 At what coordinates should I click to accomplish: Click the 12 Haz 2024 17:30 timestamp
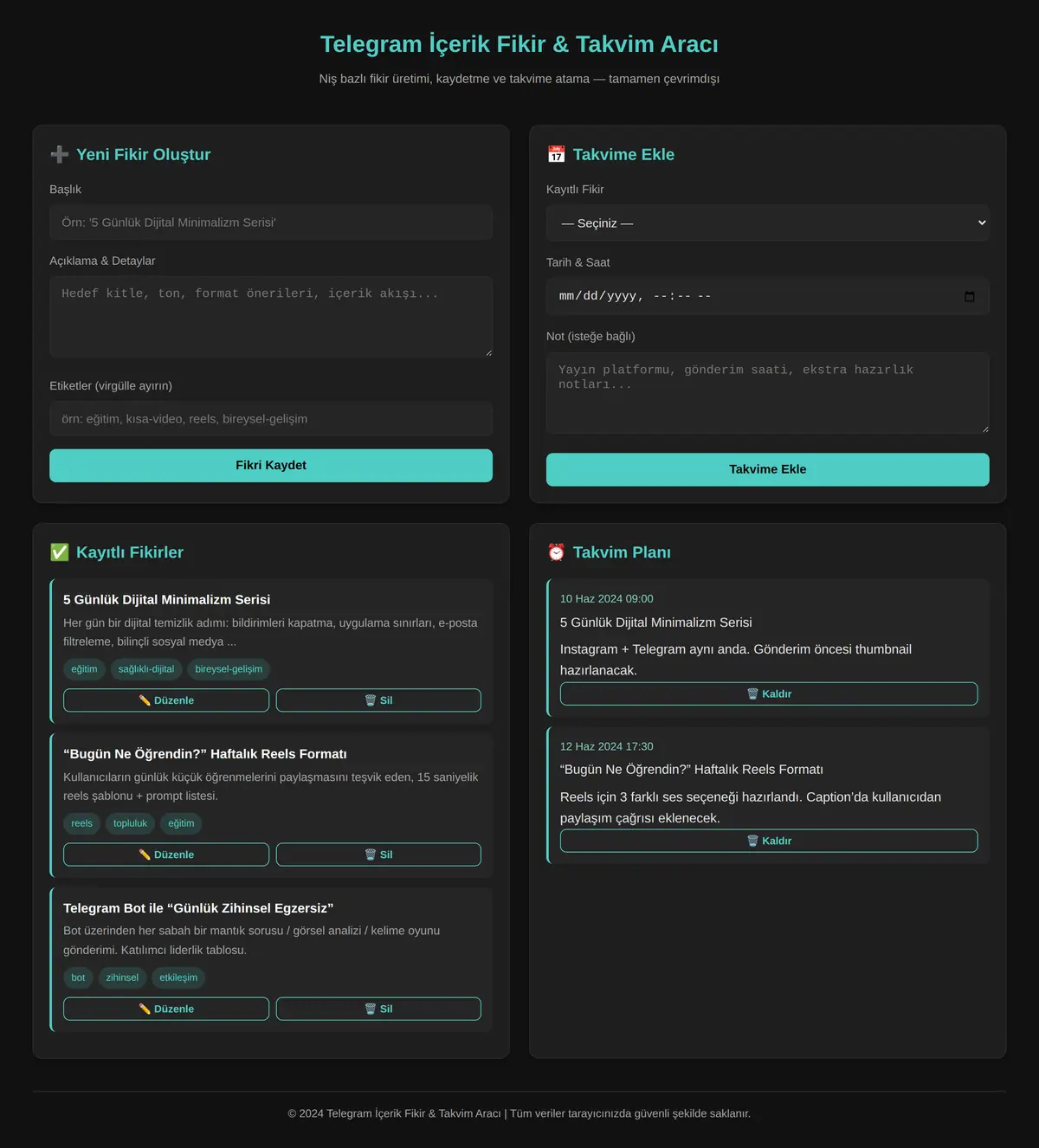click(x=607, y=746)
